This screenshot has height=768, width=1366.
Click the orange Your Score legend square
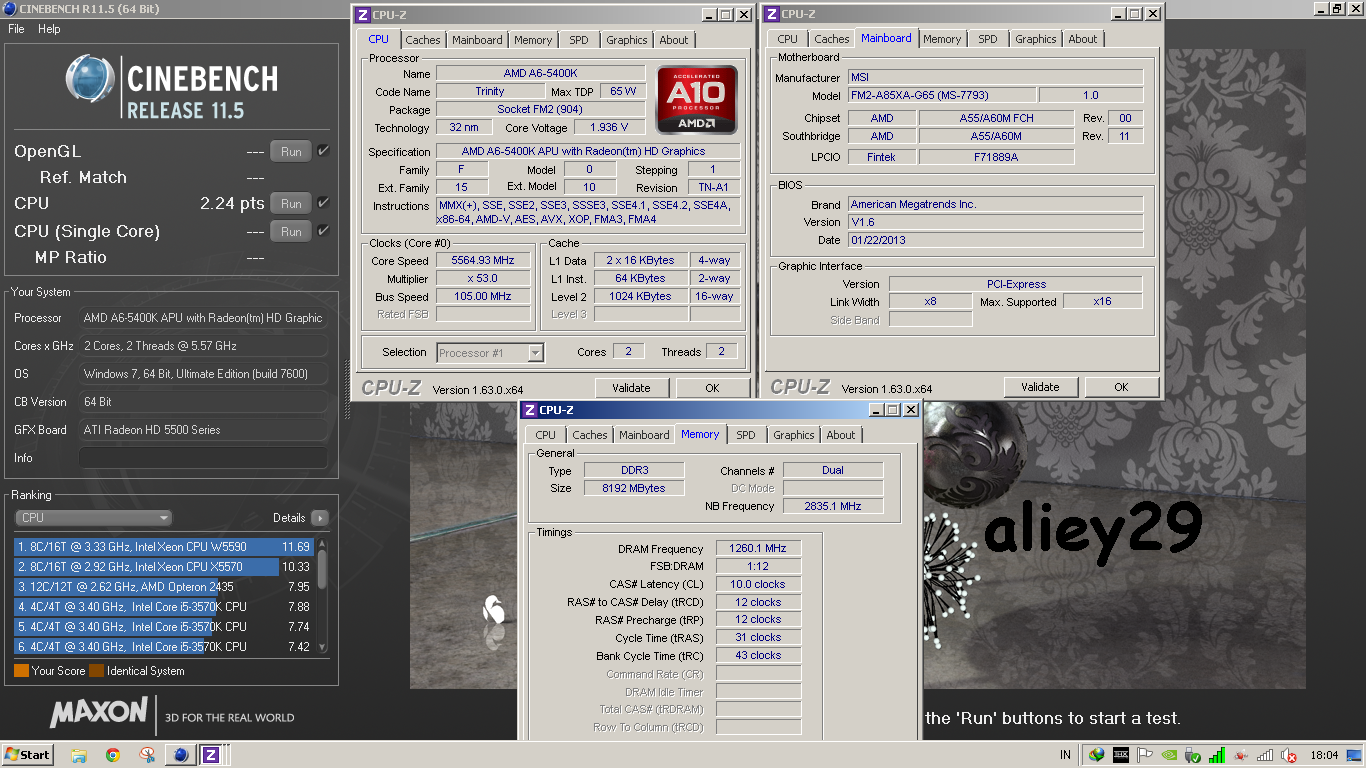[21, 671]
